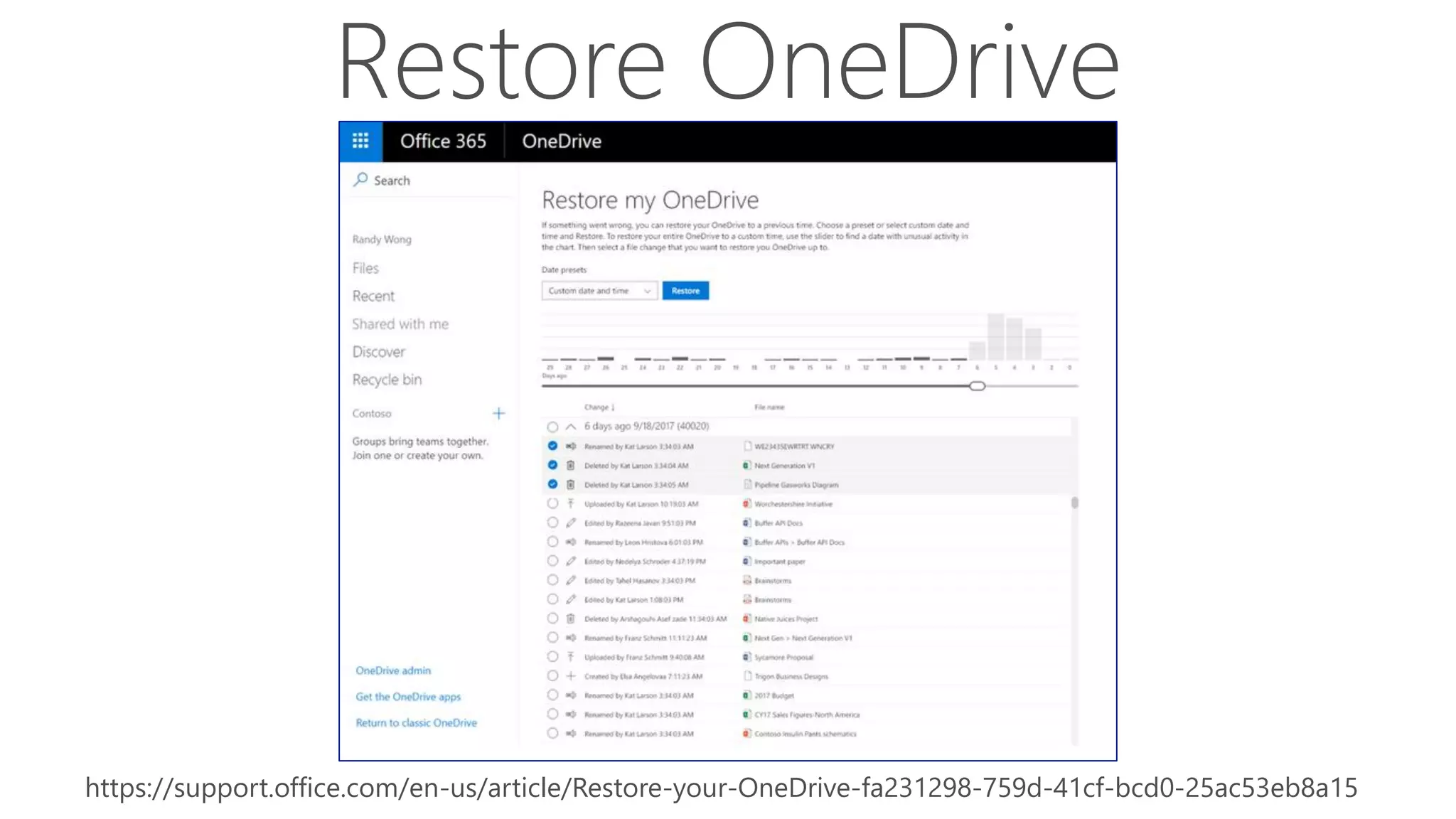Click "Next Gen > Next Generation V1" text
The width and height of the screenshot is (1456, 819).
click(x=803, y=638)
